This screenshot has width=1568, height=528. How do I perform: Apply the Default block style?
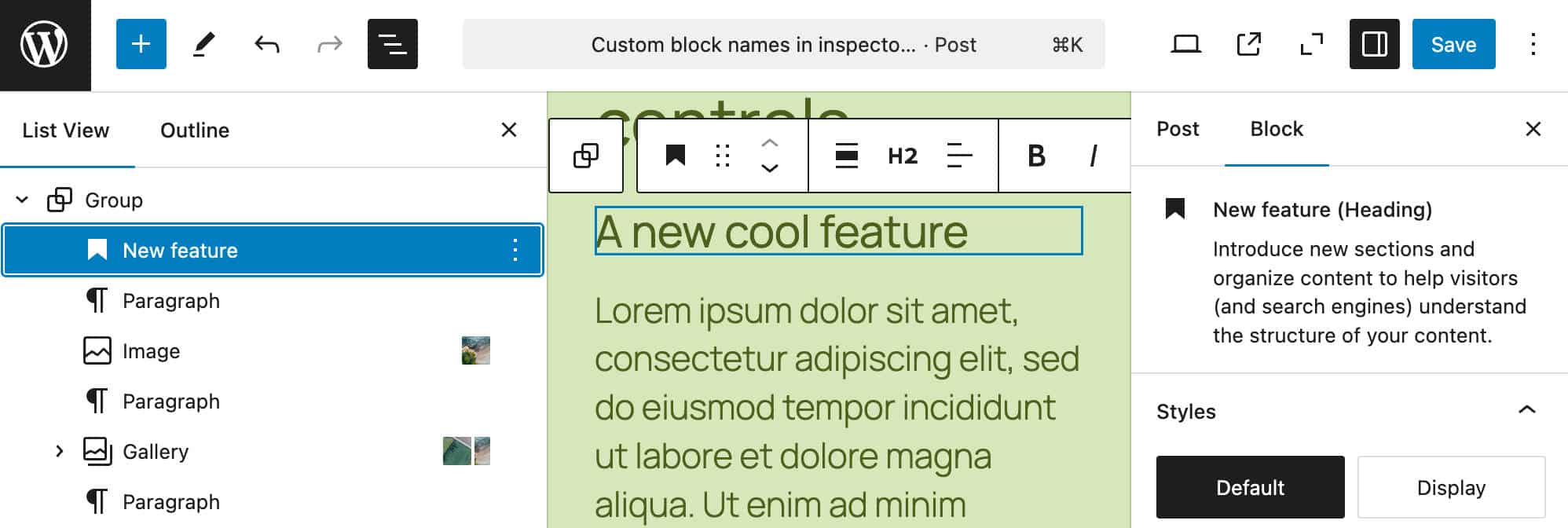tap(1250, 487)
